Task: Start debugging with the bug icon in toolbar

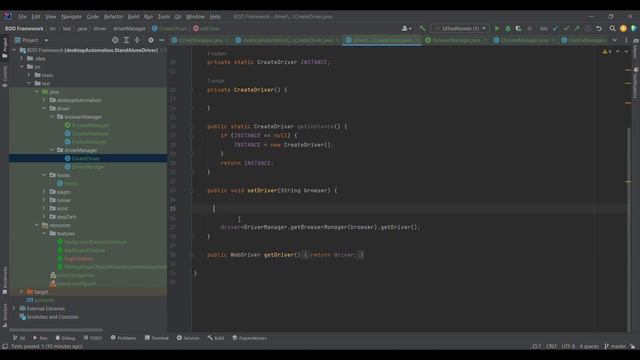Action: (508, 29)
